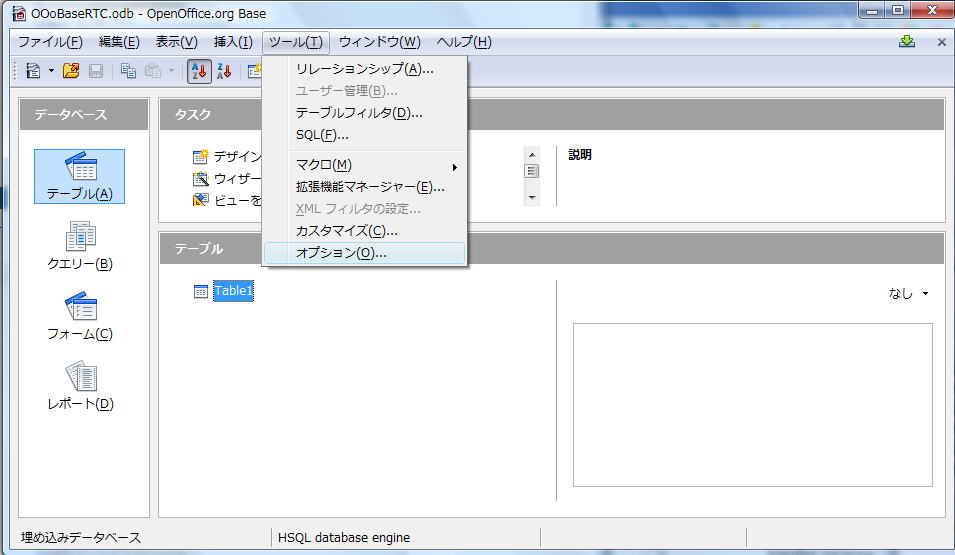The width and height of the screenshot is (955, 555).
Task: Choose SQL(F)... from the Tools menu
Action: pyautogui.click(x=364, y=135)
